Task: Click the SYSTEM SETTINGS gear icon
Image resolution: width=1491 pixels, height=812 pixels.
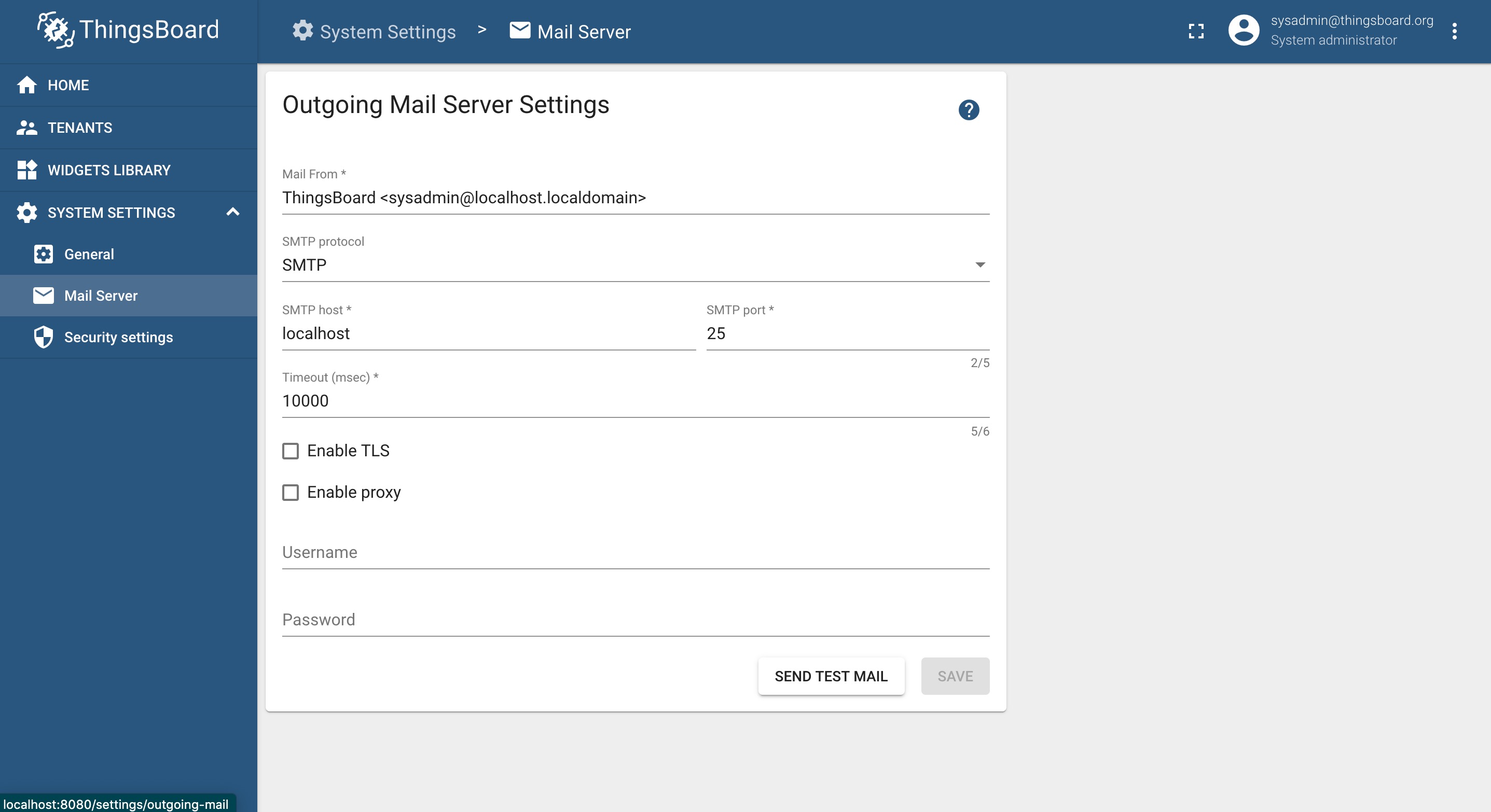Action: pos(27,211)
